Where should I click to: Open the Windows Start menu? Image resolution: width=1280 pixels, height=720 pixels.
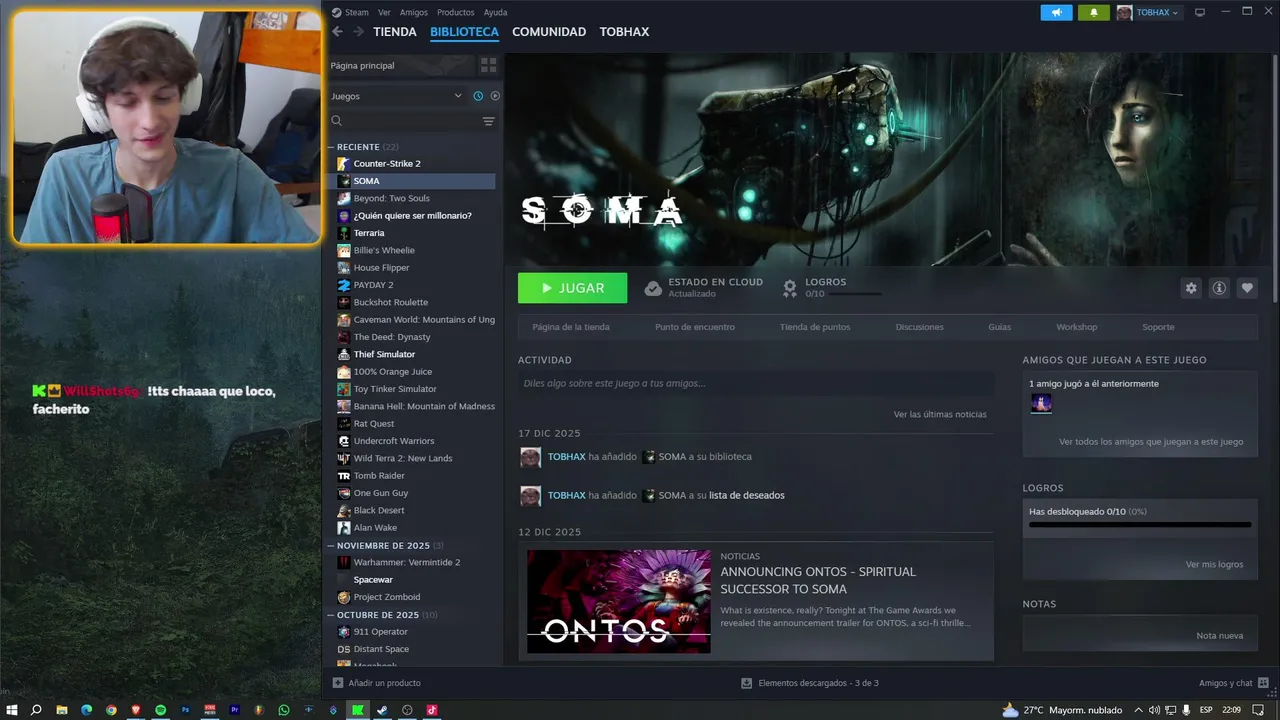[x=12, y=710]
